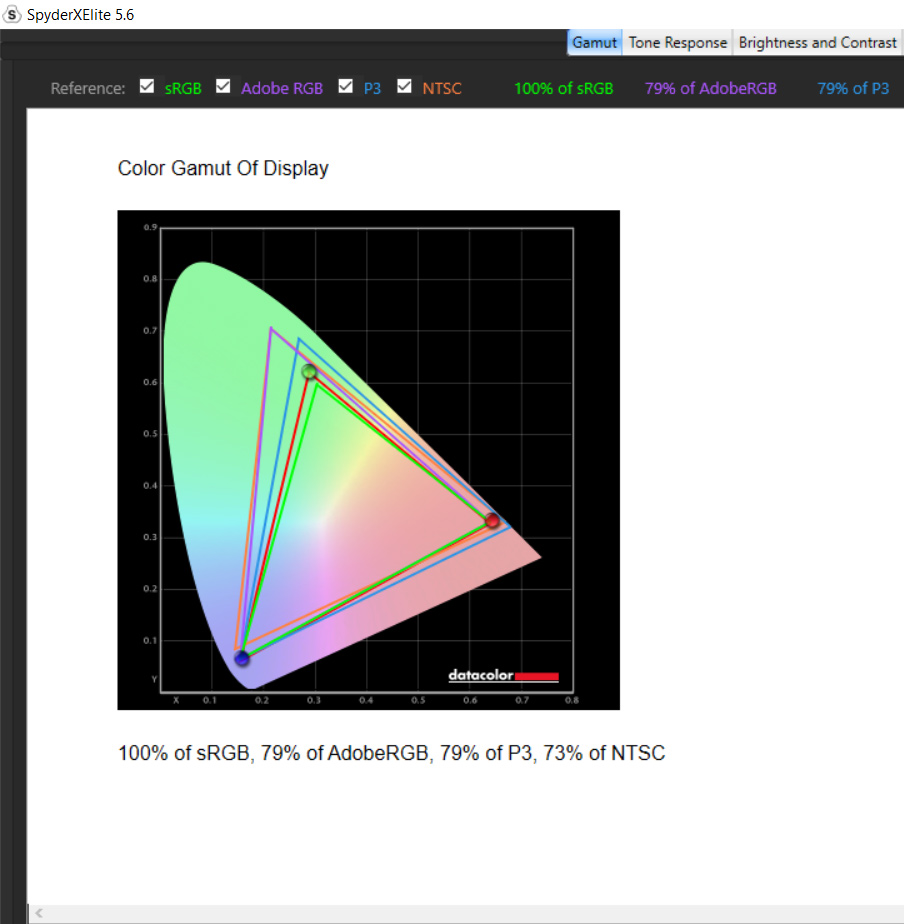This screenshot has height=924, width=904.
Task: Open the Brightness and Contrast tab
Action: 817,43
